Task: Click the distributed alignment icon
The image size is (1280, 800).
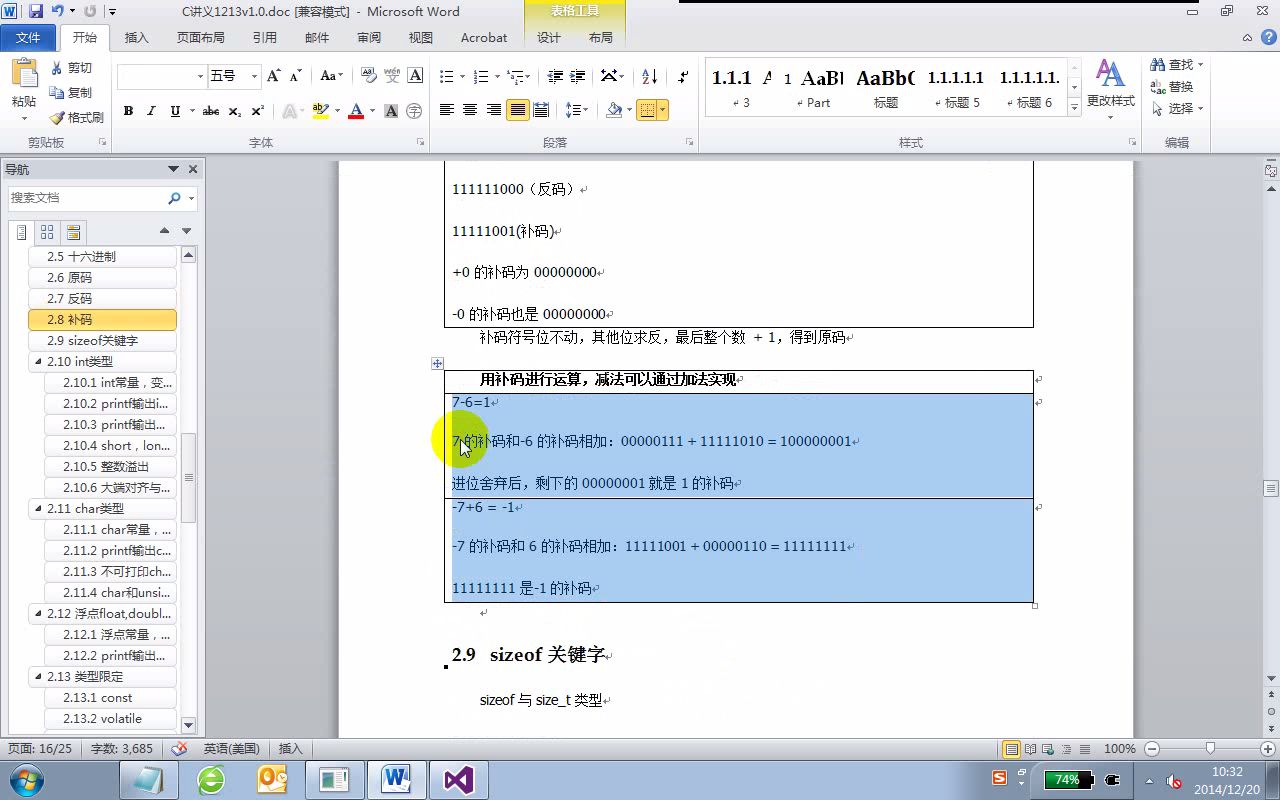Action: tap(541, 110)
